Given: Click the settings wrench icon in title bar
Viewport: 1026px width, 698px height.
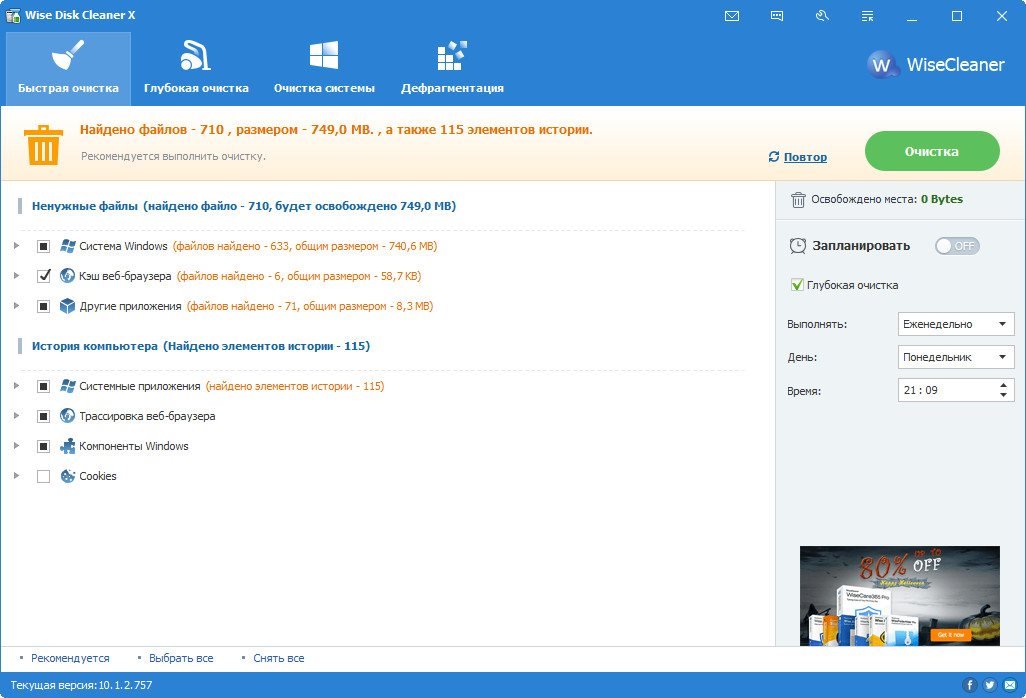Looking at the screenshot, I should click(822, 16).
